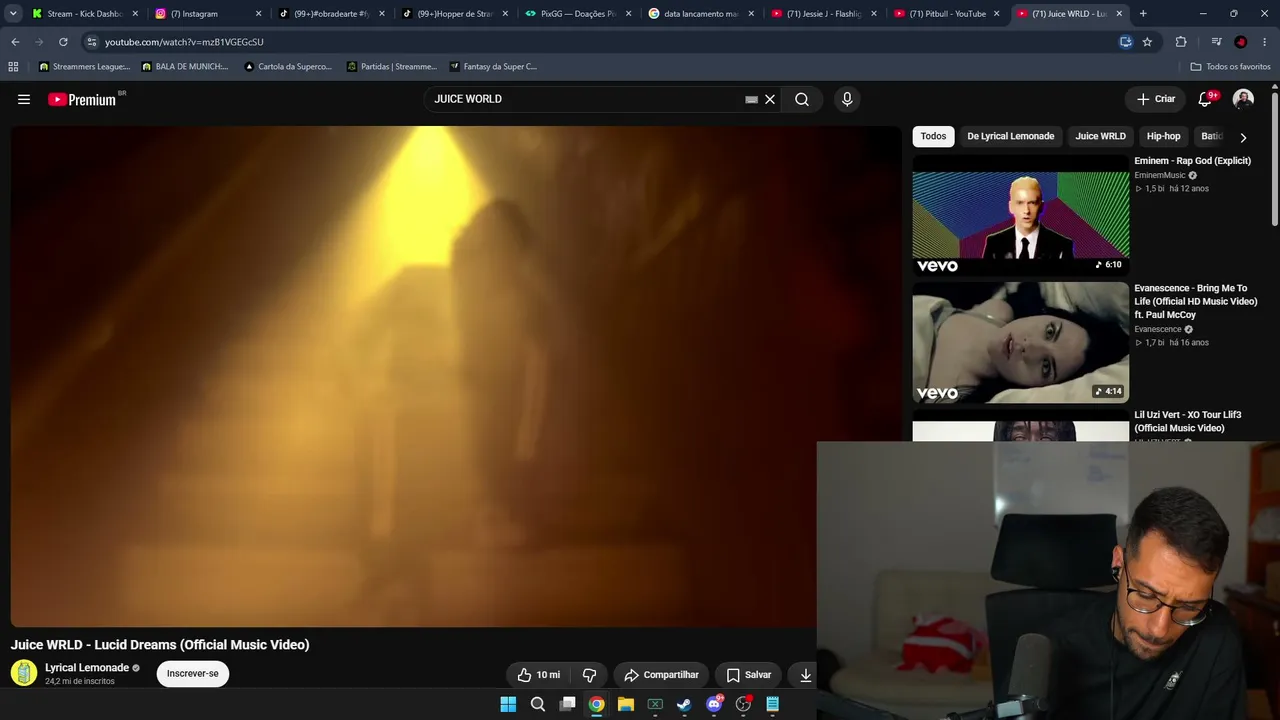This screenshot has width=1280, height=720.
Task: Subscribe with the Inscrever-se button
Action: 193,674
